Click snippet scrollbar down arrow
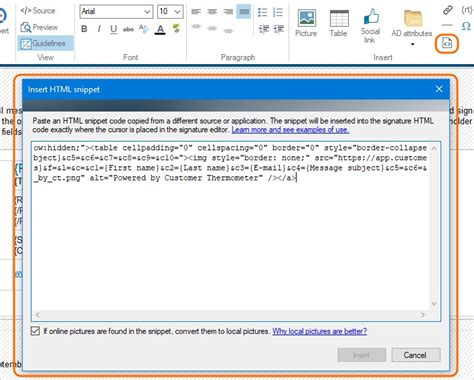This screenshot has width=474, height=380. (x=434, y=304)
